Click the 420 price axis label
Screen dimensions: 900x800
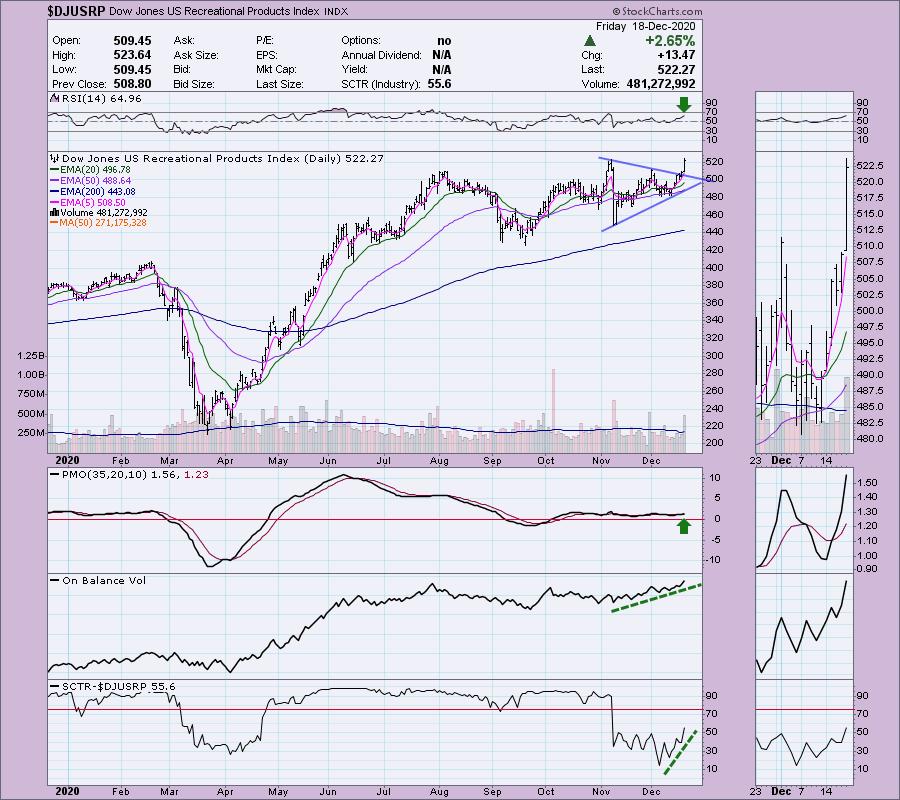coord(715,250)
